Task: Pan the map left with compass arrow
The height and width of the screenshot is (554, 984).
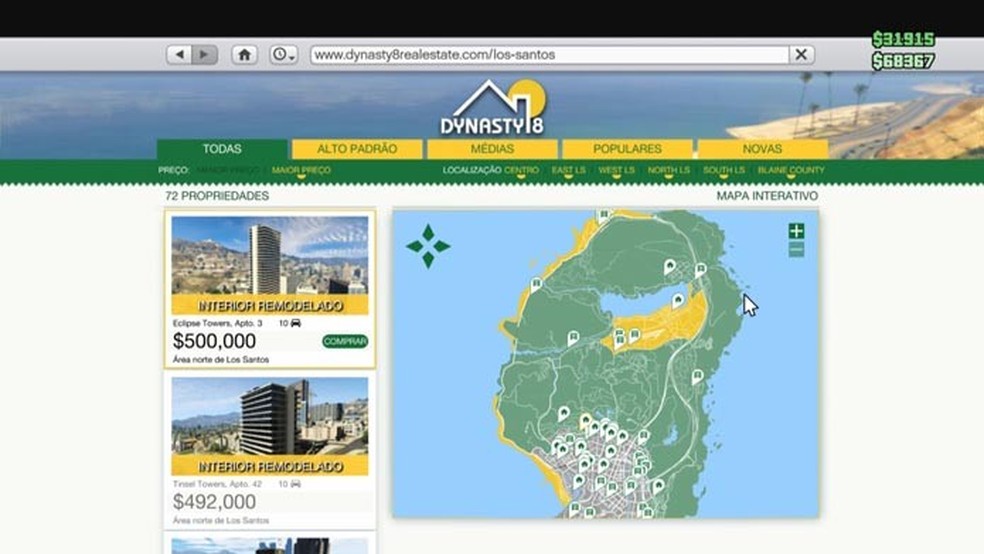Action: [x=415, y=246]
